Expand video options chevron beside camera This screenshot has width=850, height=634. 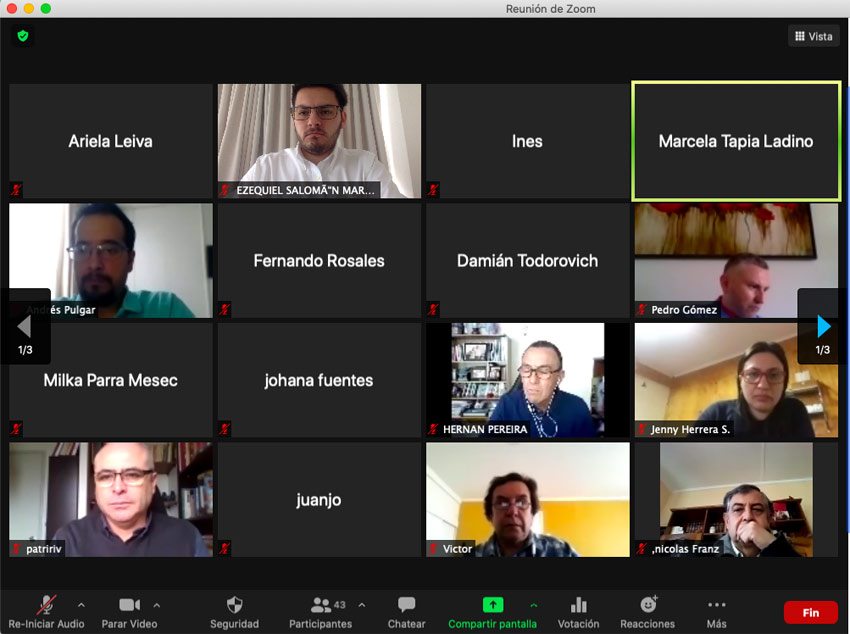coord(156,605)
